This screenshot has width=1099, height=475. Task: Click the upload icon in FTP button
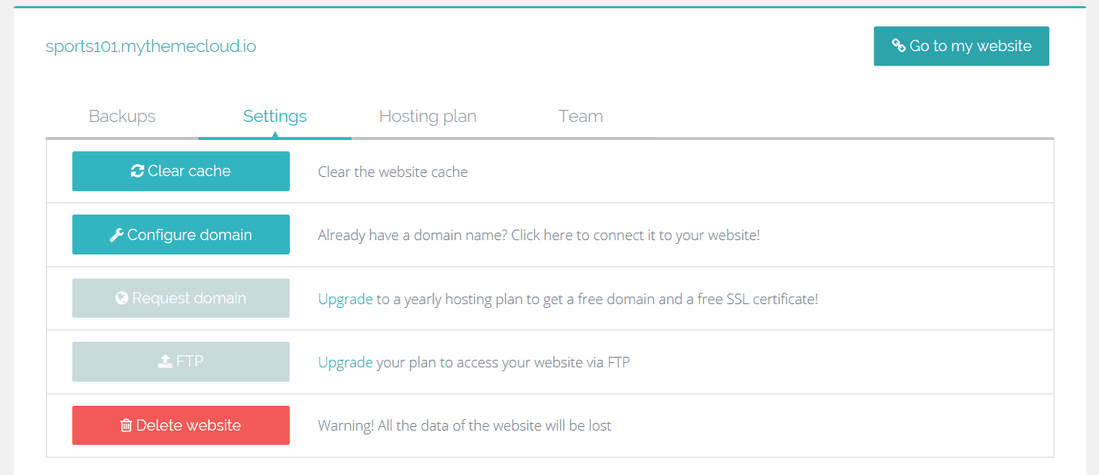(165, 362)
